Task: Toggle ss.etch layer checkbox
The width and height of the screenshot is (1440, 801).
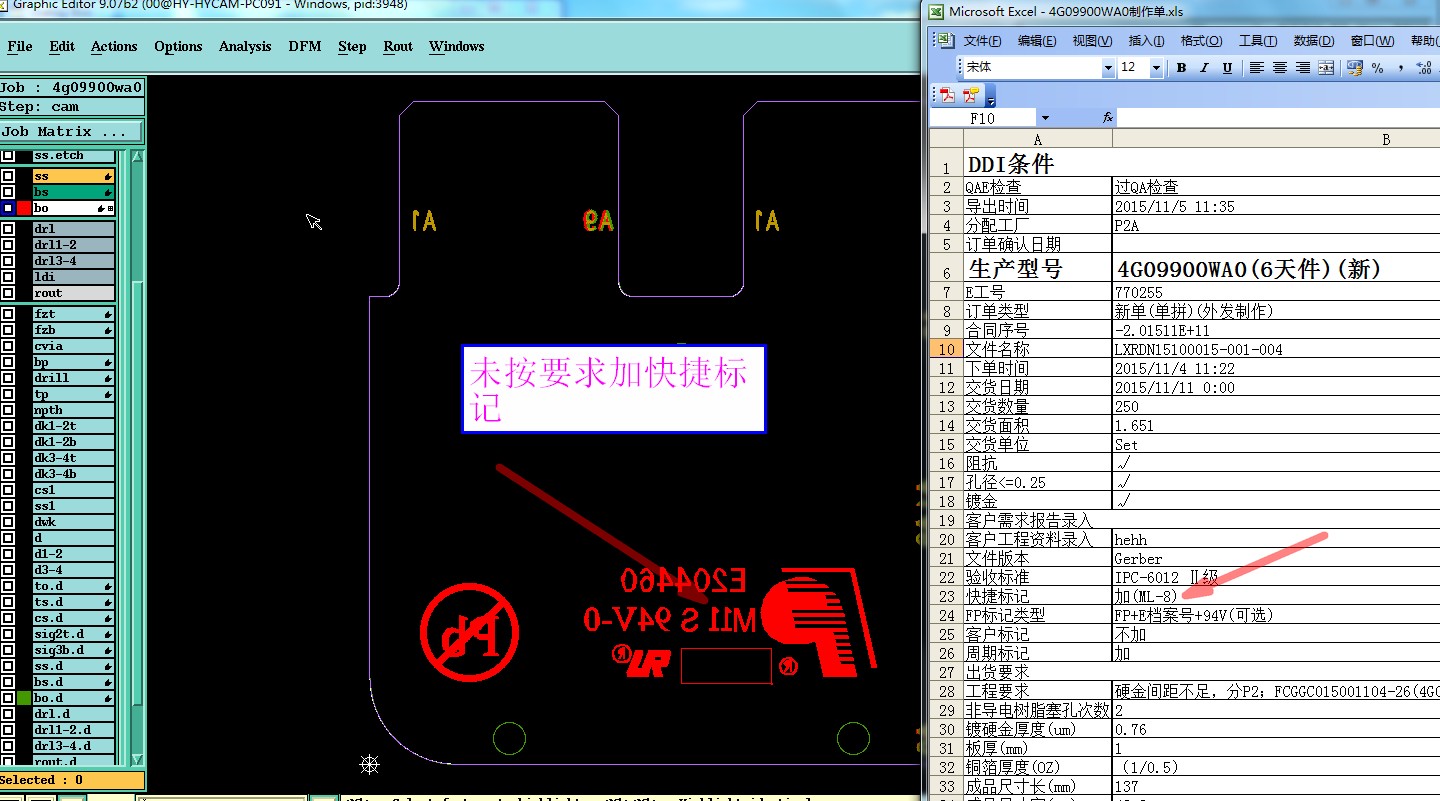Action: (8, 156)
